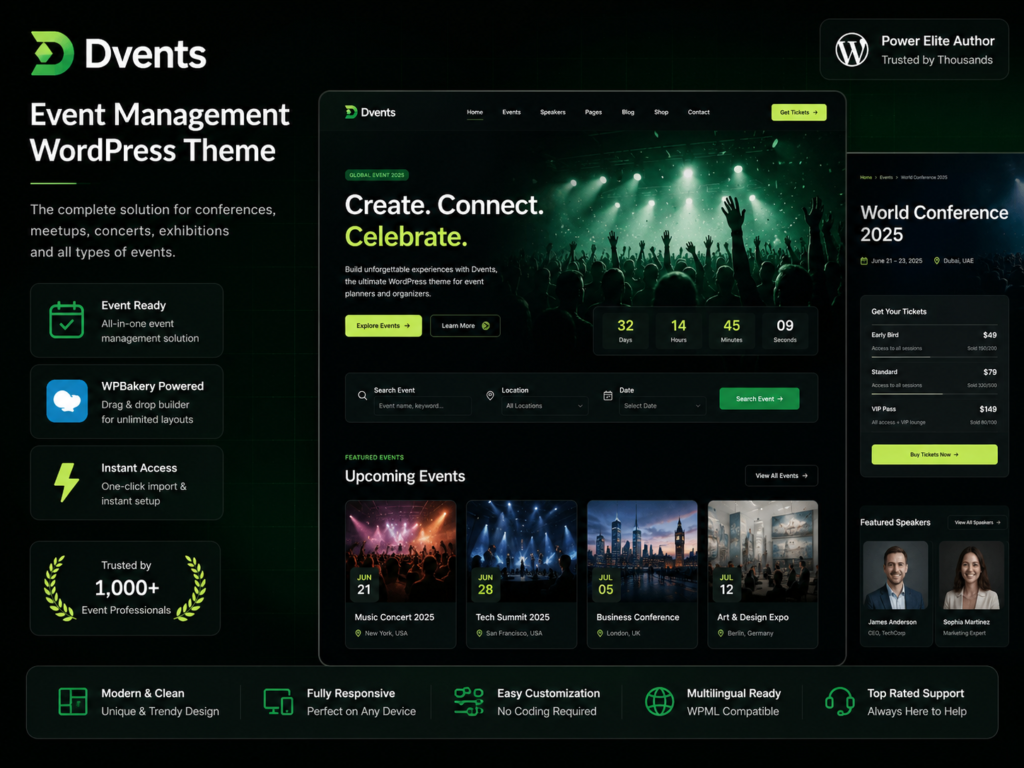
Task: Click the Top Rated Support headset icon
Action: point(840,702)
